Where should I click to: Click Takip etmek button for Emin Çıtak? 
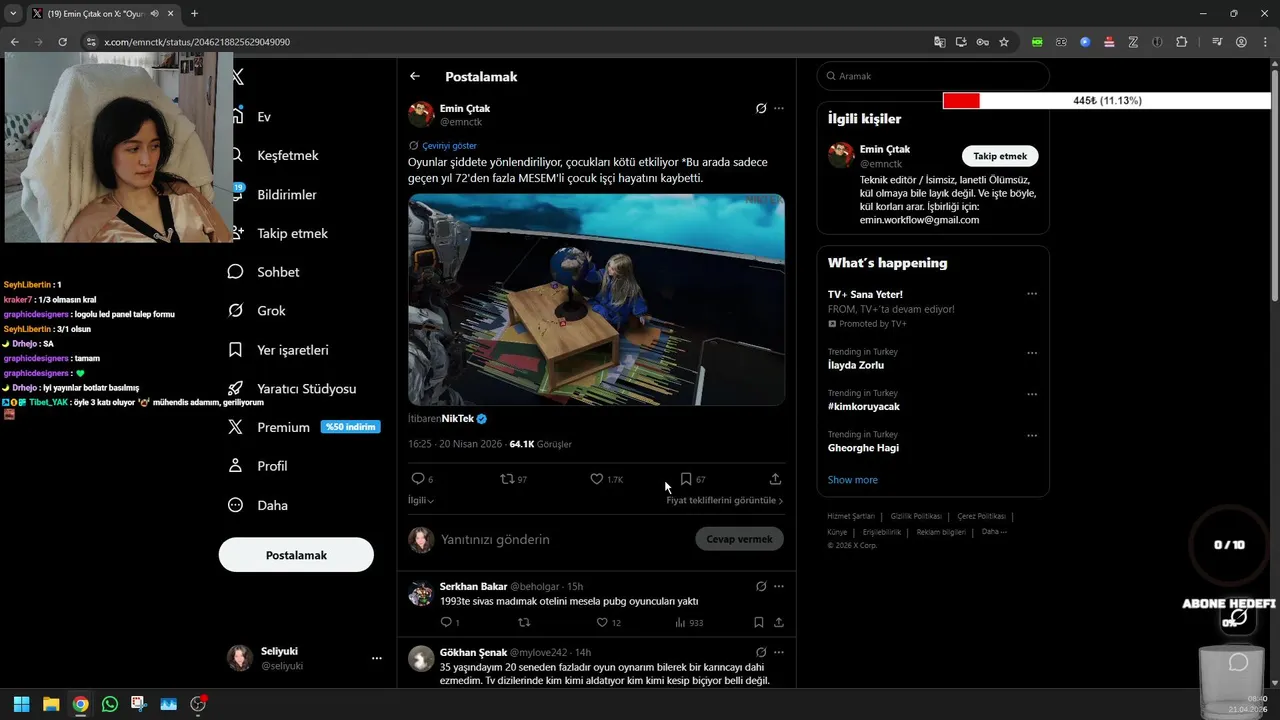[1000, 156]
